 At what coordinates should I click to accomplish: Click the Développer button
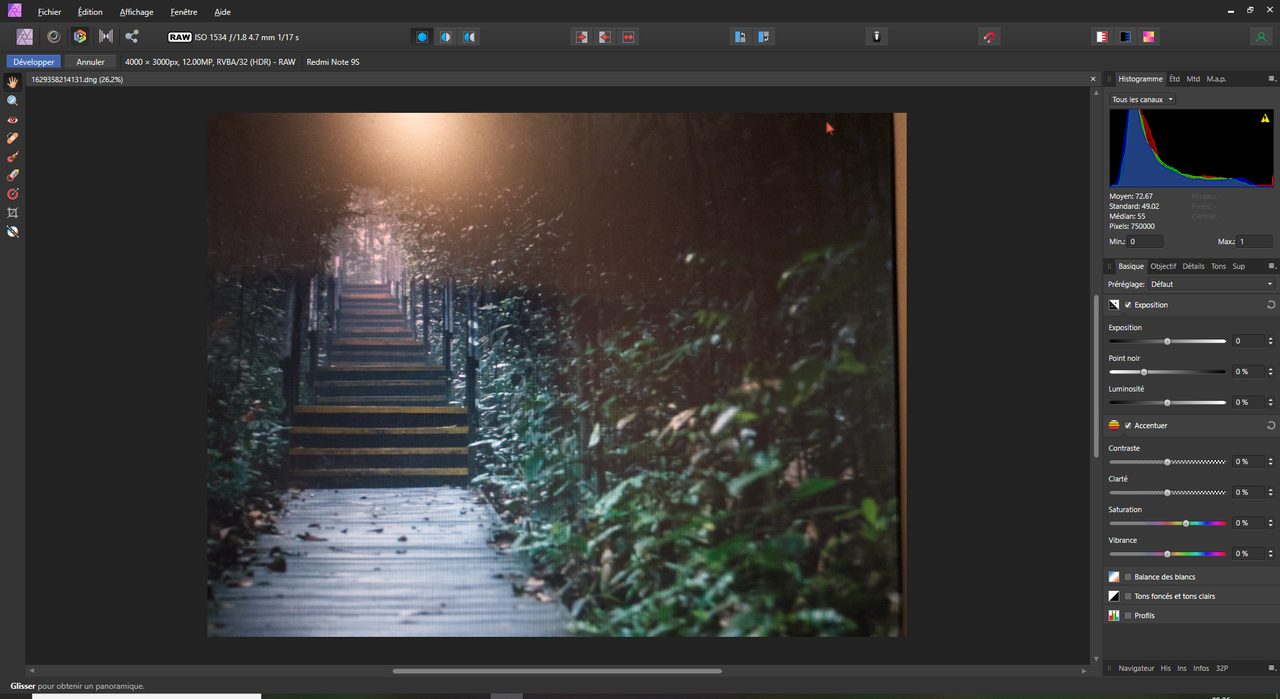34,62
